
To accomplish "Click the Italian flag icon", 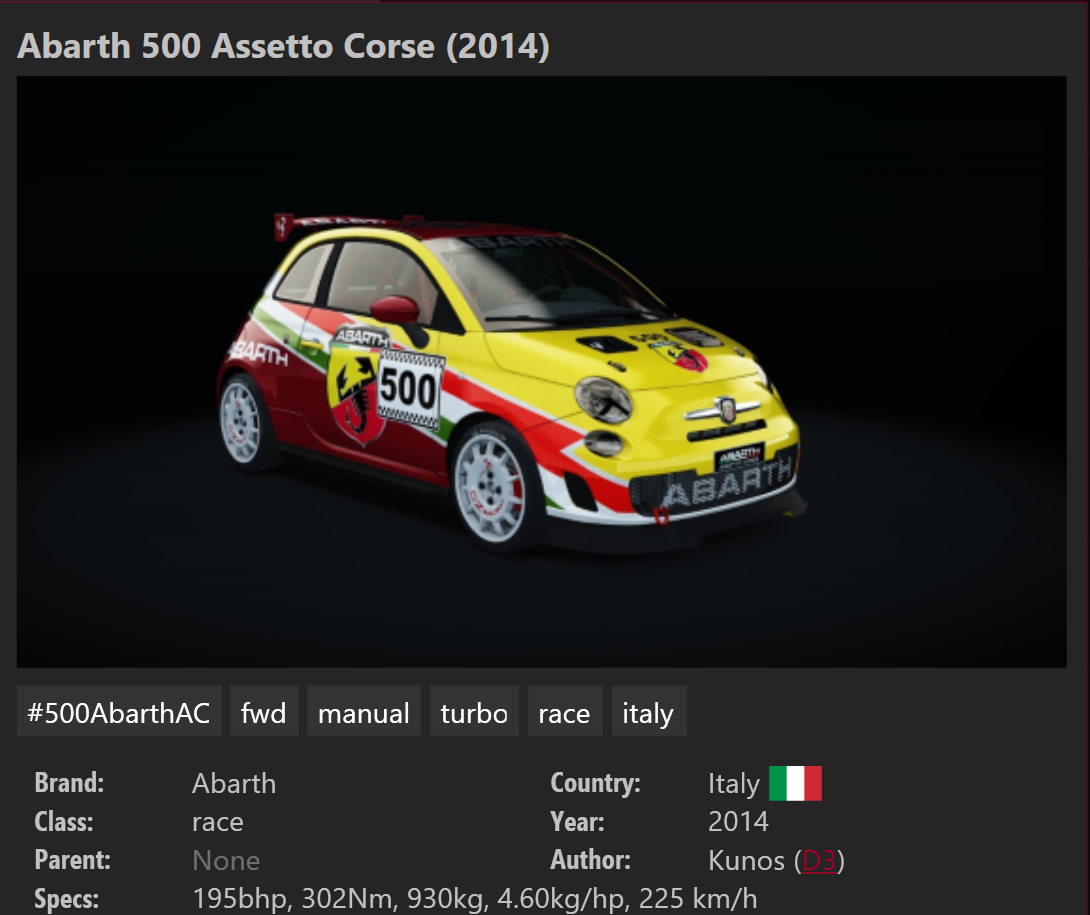I will pyautogui.click(x=795, y=784).
